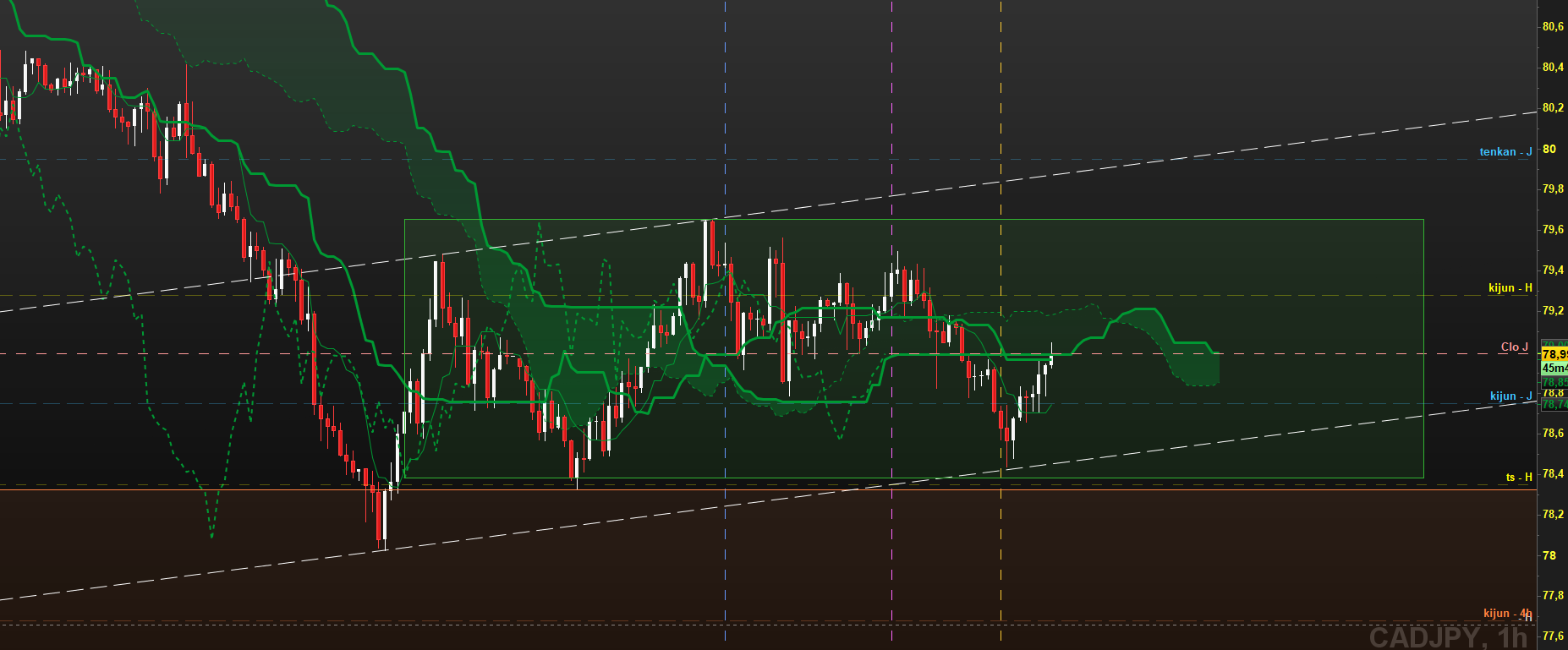Viewport: 1568px width, 650px height.
Task: Click the 79,4 price axis label
Action: pos(1553,270)
